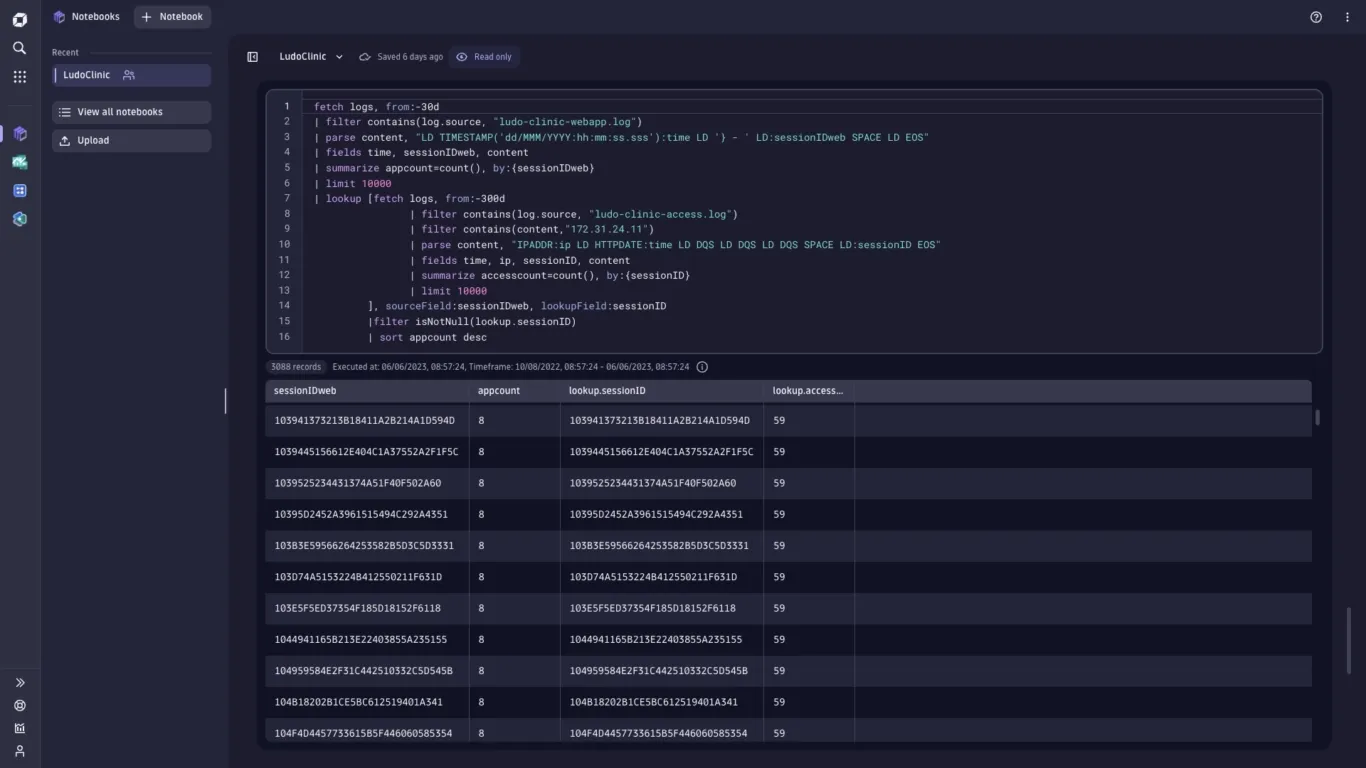Click the results table vertical scrollbar
The width and height of the screenshot is (1366, 768).
(x=1317, y=418)
